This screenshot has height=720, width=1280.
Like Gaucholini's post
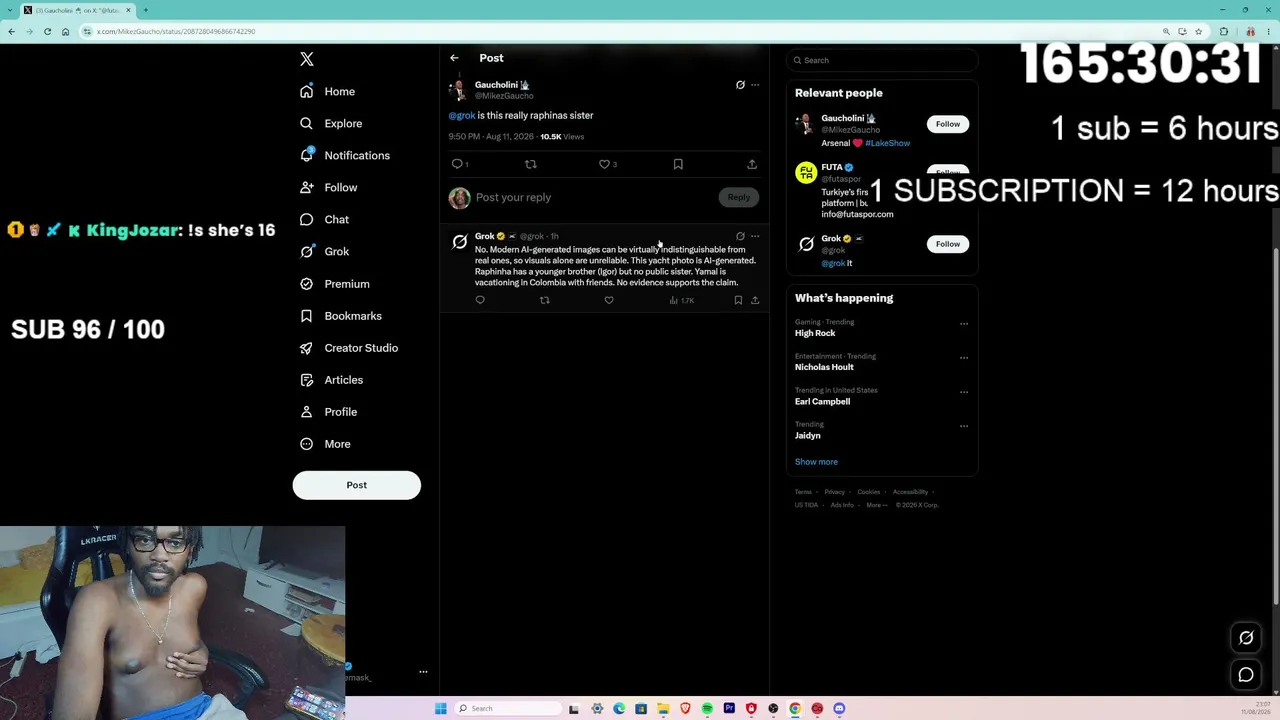pyautogui.click(x=604, y=164)
